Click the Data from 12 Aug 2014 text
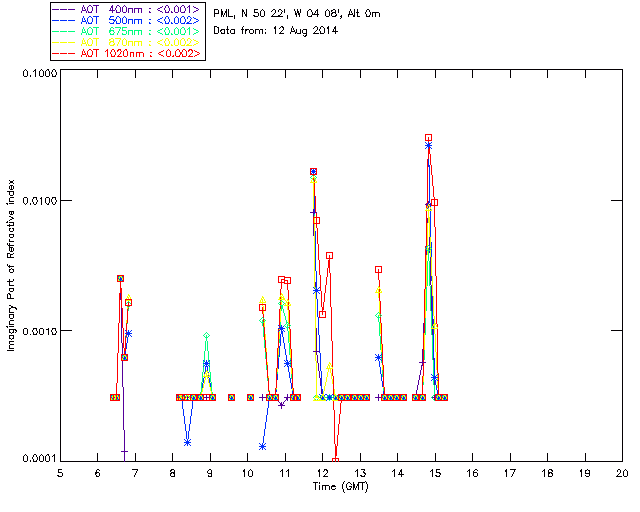 point(276,31)
